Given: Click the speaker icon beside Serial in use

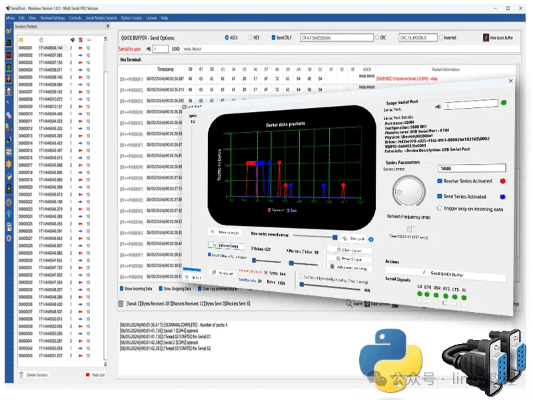Looking at the screenshot, I should click(x=149, y=49).
